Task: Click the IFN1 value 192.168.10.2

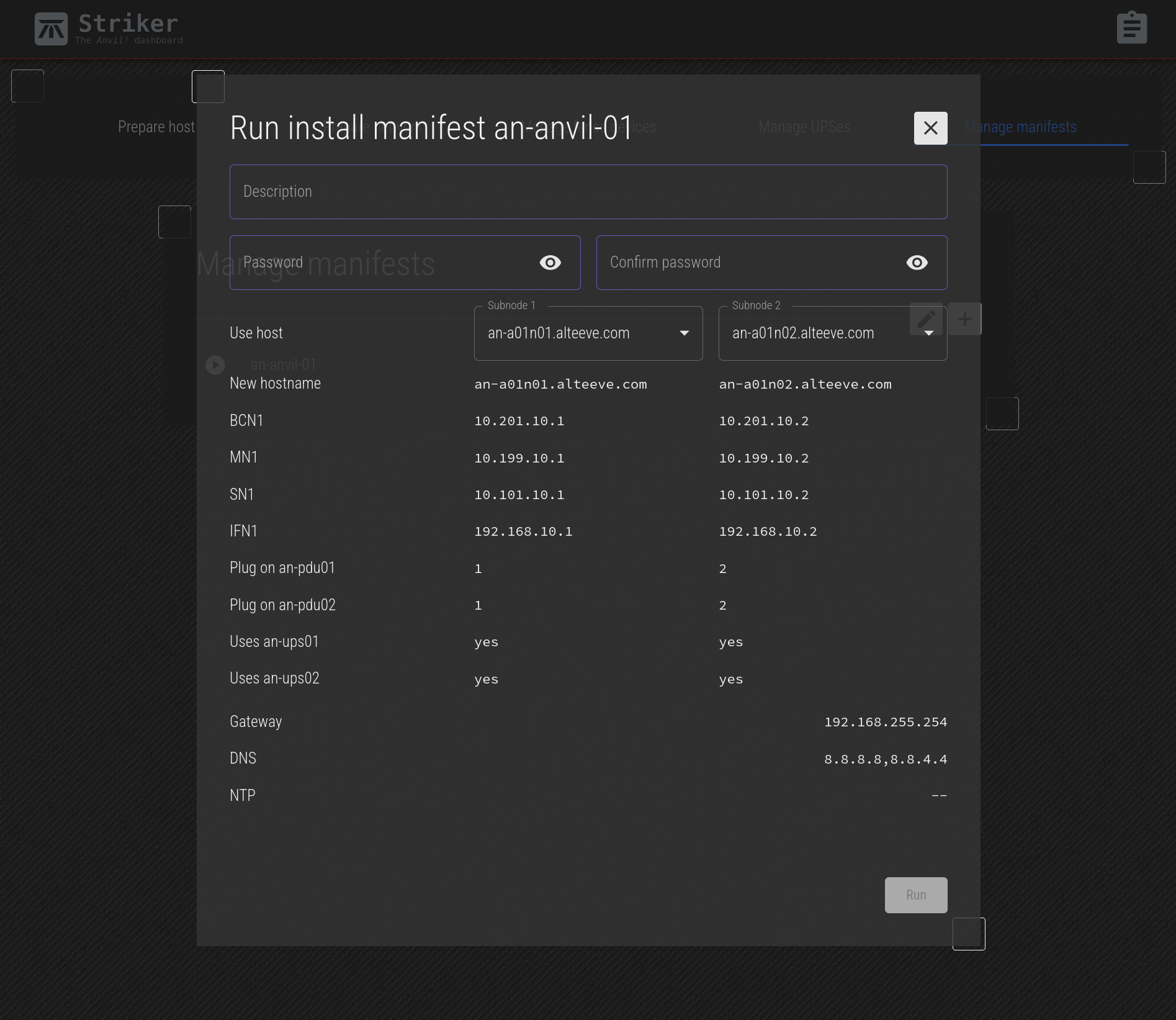Action: [x=768, y=532]
